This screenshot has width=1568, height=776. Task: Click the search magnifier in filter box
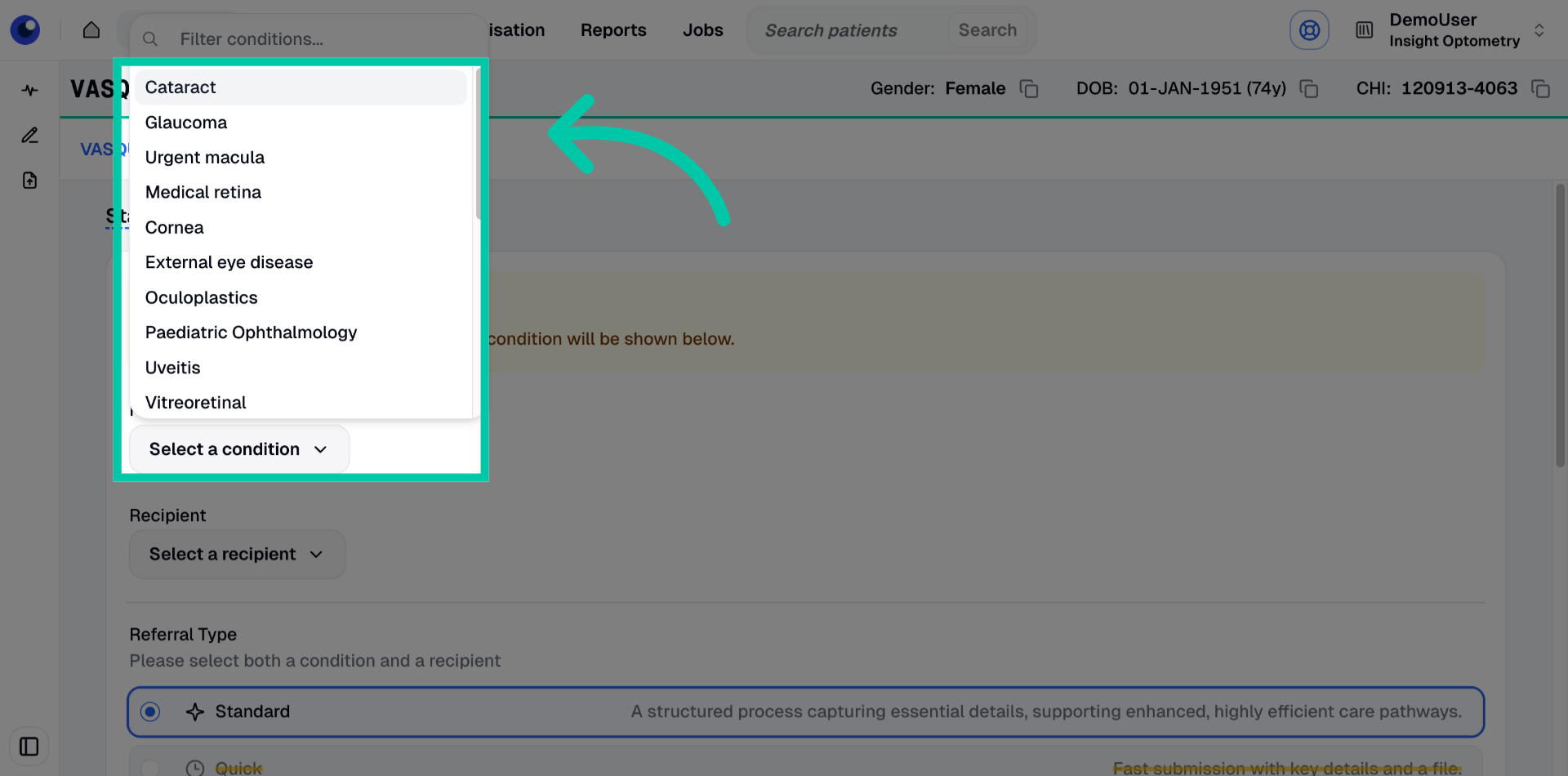pos(150,38)
